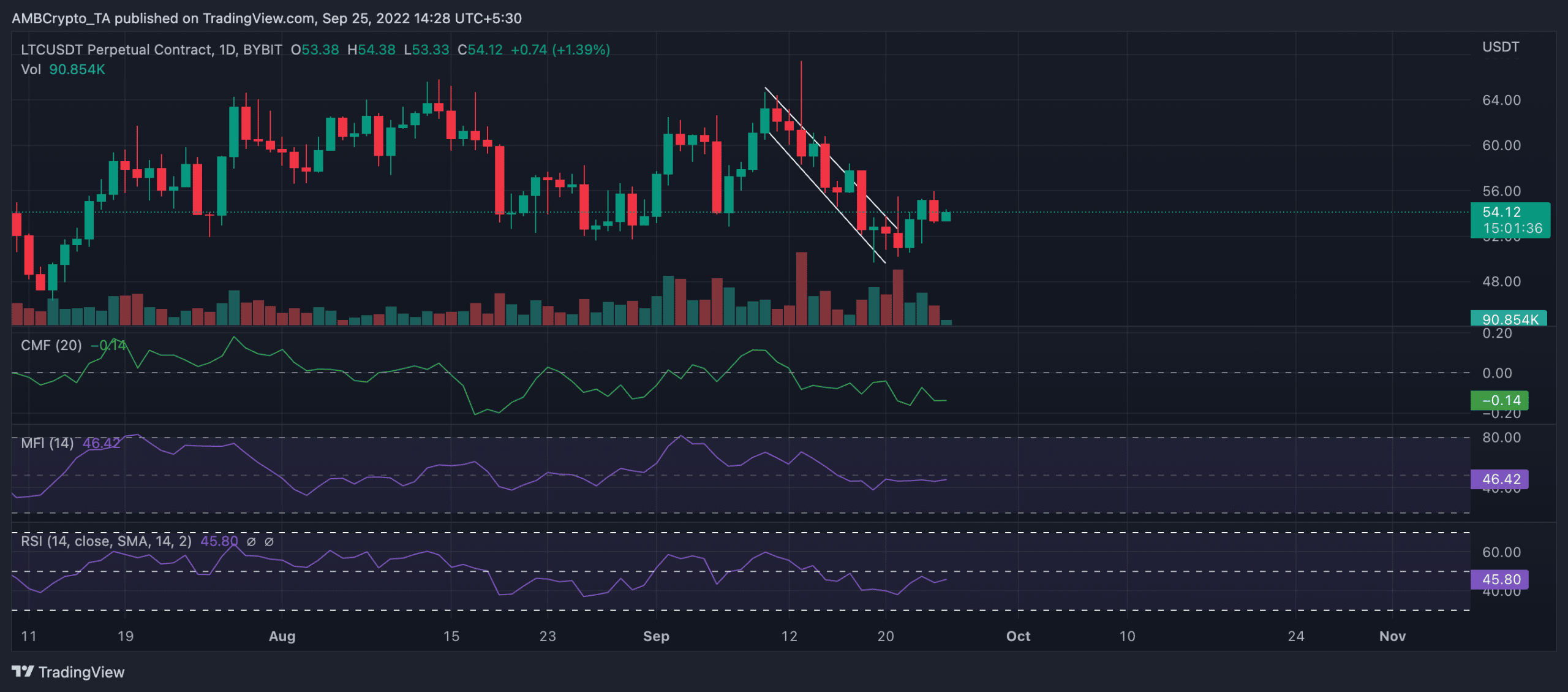
Task: Click the green CMF axis tag -0.14
Action: tap(1500, 400)
